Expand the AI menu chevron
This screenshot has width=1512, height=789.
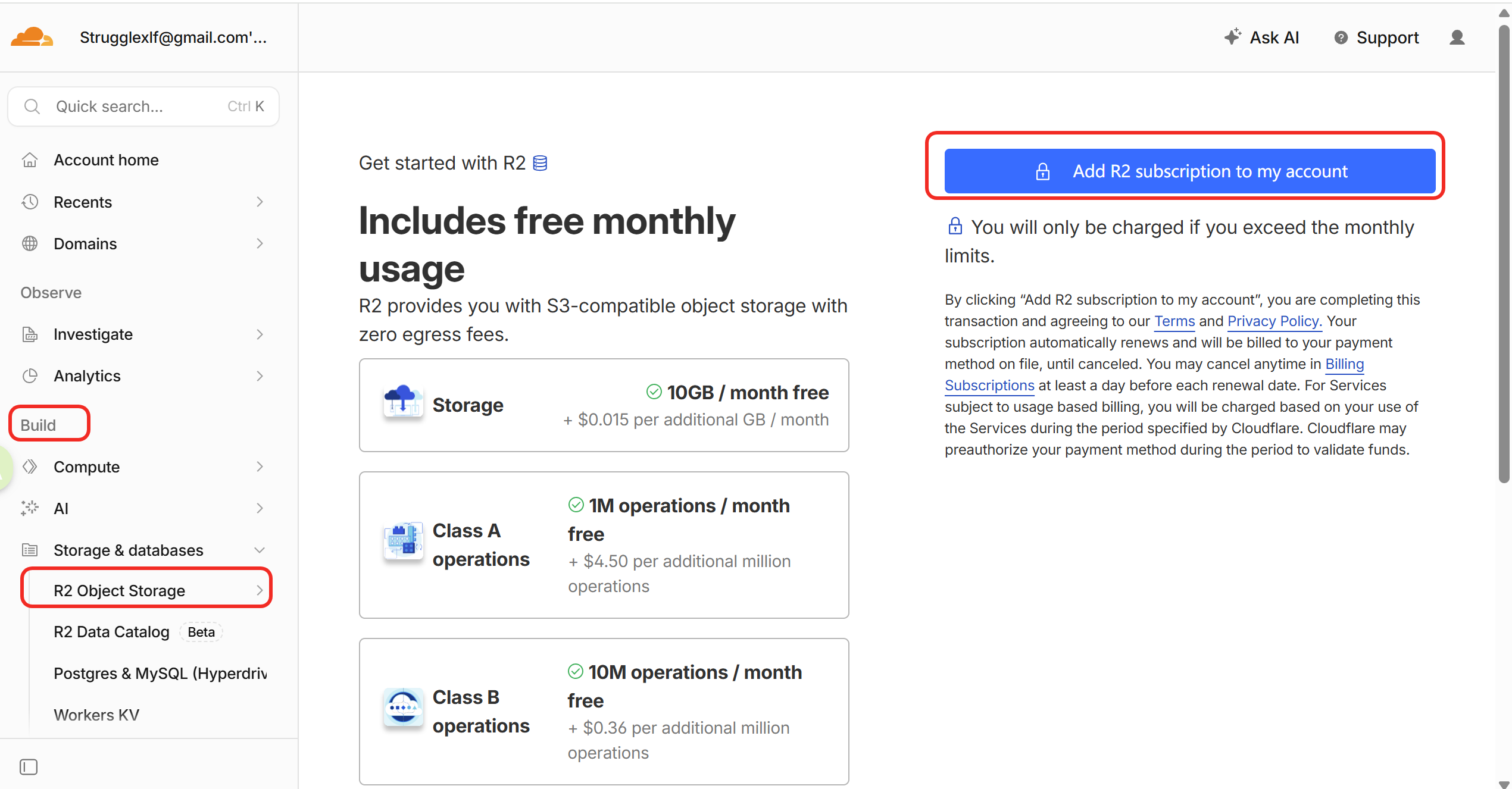coord(260,508)
